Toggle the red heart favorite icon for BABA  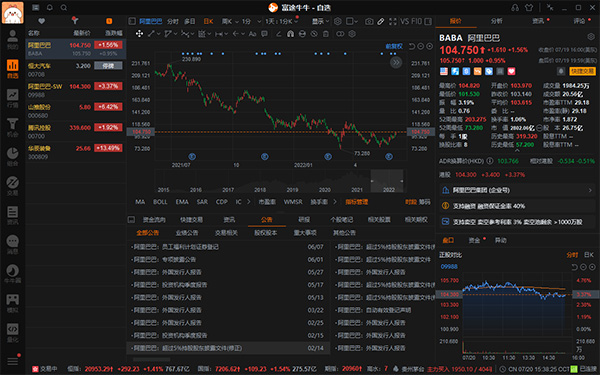point(511,71)
